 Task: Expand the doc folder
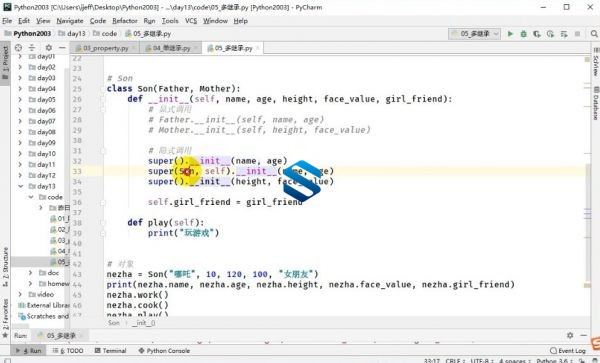(31, 273)
